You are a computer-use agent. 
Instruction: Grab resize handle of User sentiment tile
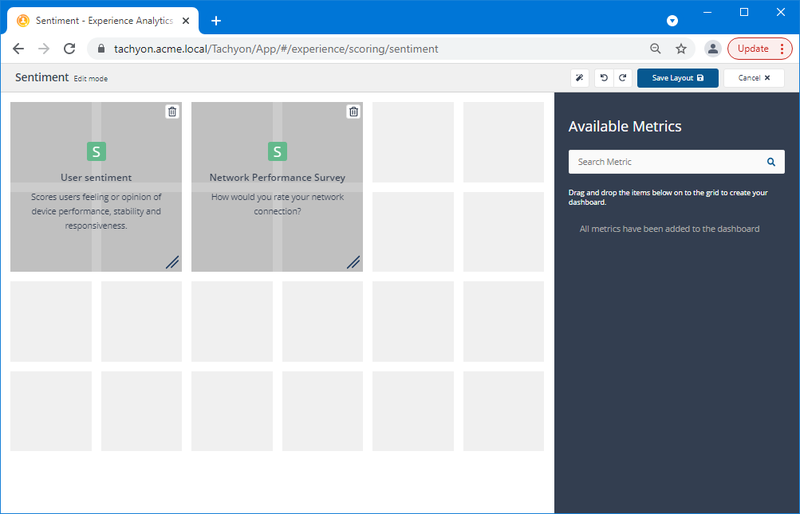pos(172,262)
